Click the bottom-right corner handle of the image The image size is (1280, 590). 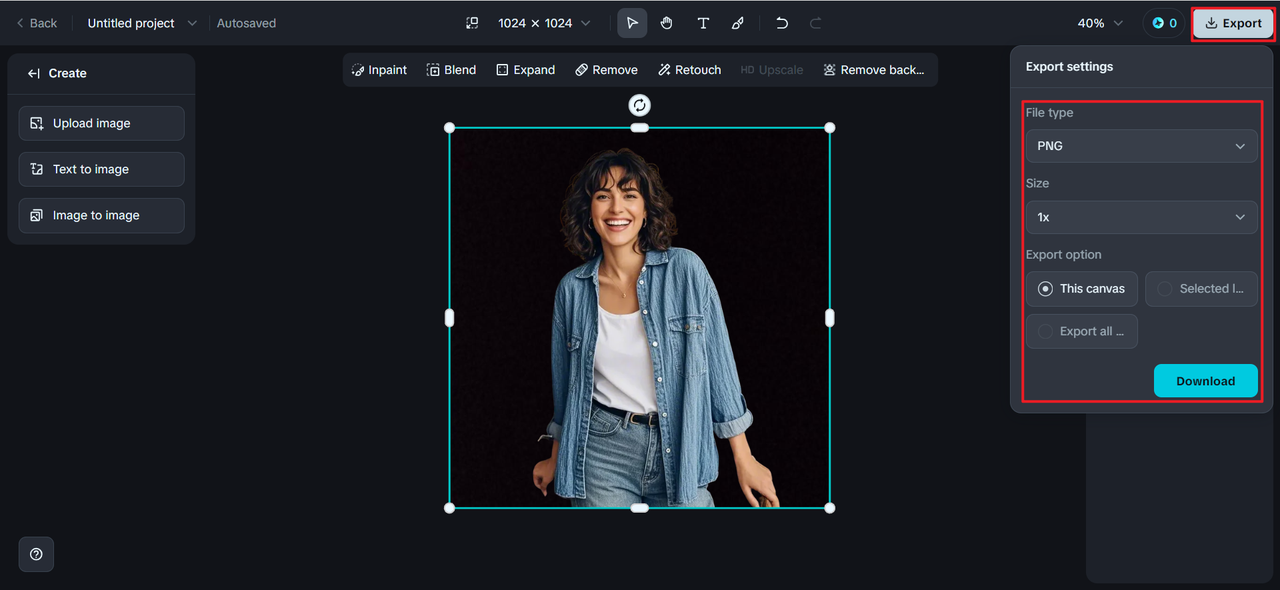pyautogui.click(x=830, y=508)
